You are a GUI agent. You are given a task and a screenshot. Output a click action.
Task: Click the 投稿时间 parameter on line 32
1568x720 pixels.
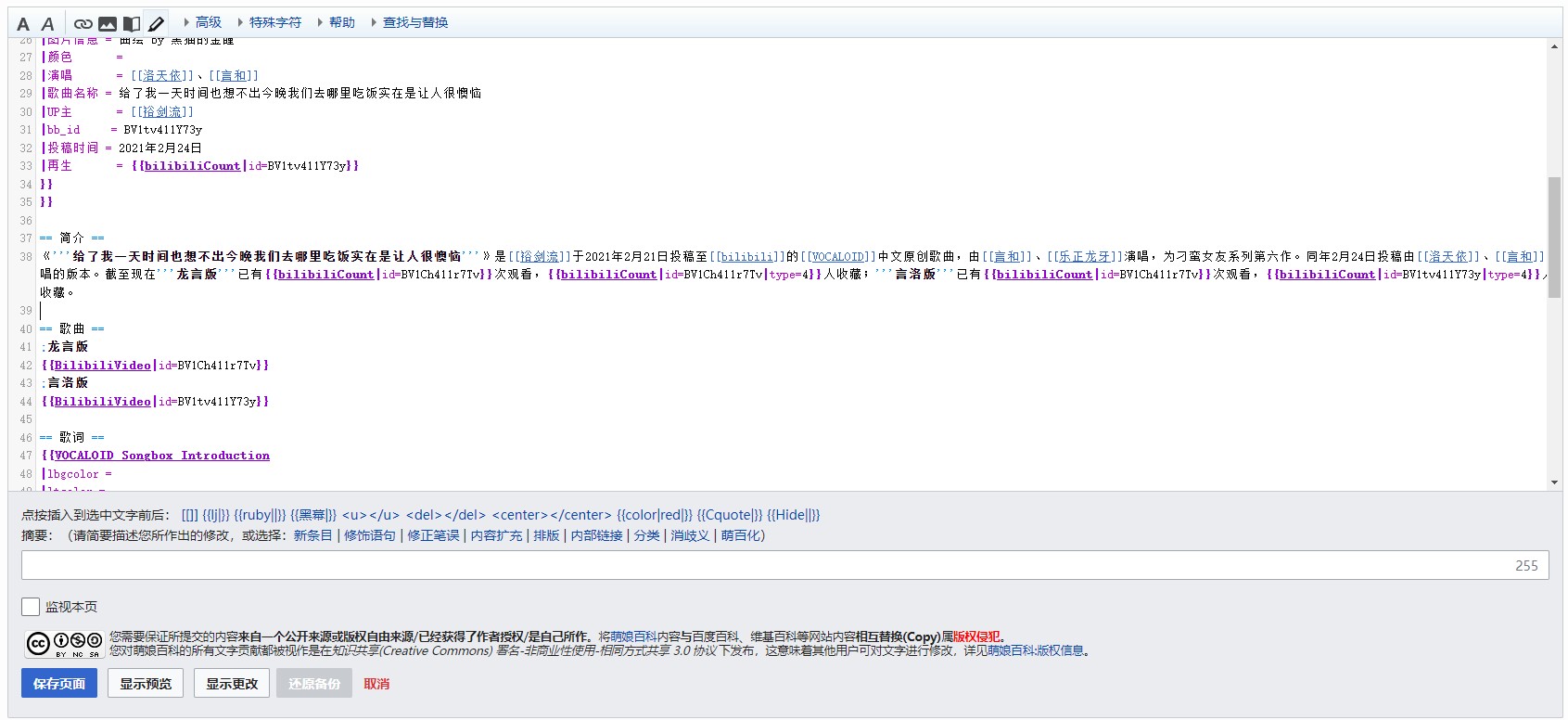click(72, 148)
